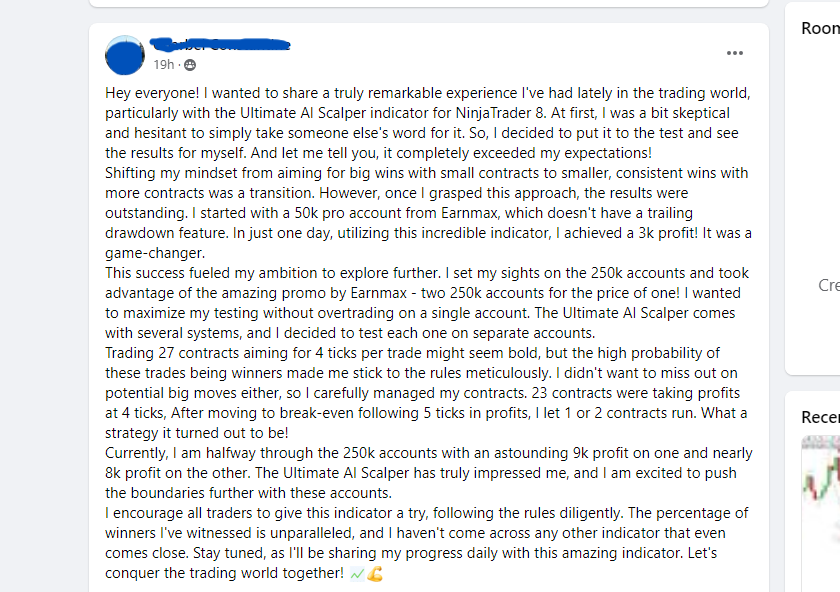Image resolution: width=840 pixels, height=592 pixels.
Task: Click the post author's profile picture
Action: coord(125,54)
